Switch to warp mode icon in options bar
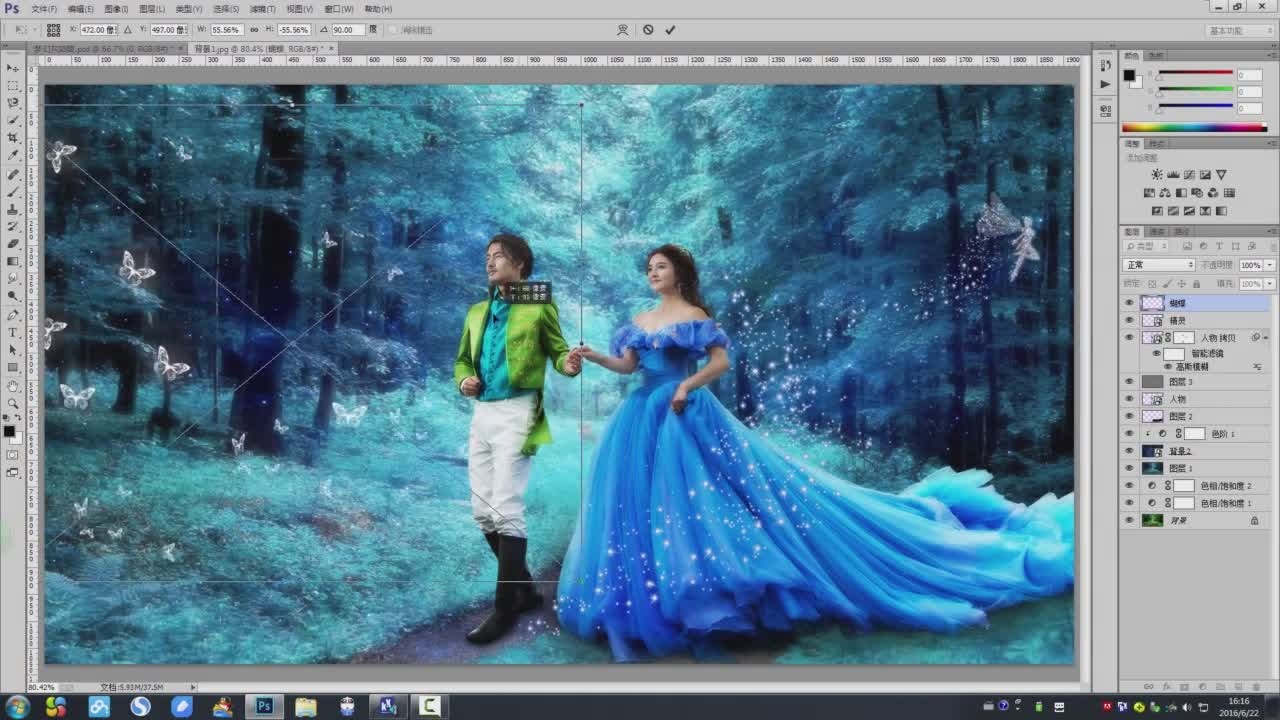Image resolution: width=1280 pixels, height=720 pixels. click(623, 30)
